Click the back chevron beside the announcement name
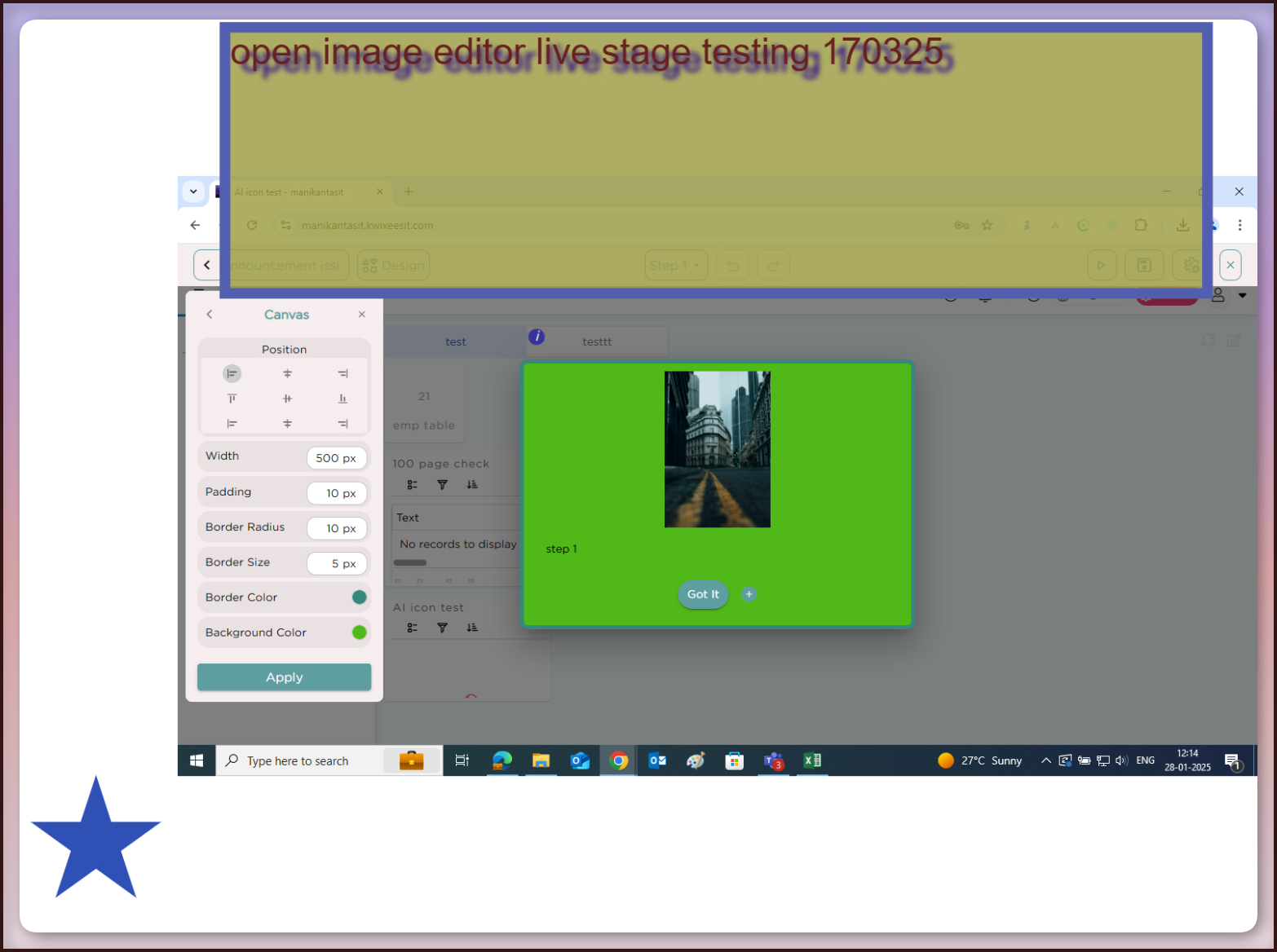This screenshot has height=952, width=1277. [x=207, y=265]
